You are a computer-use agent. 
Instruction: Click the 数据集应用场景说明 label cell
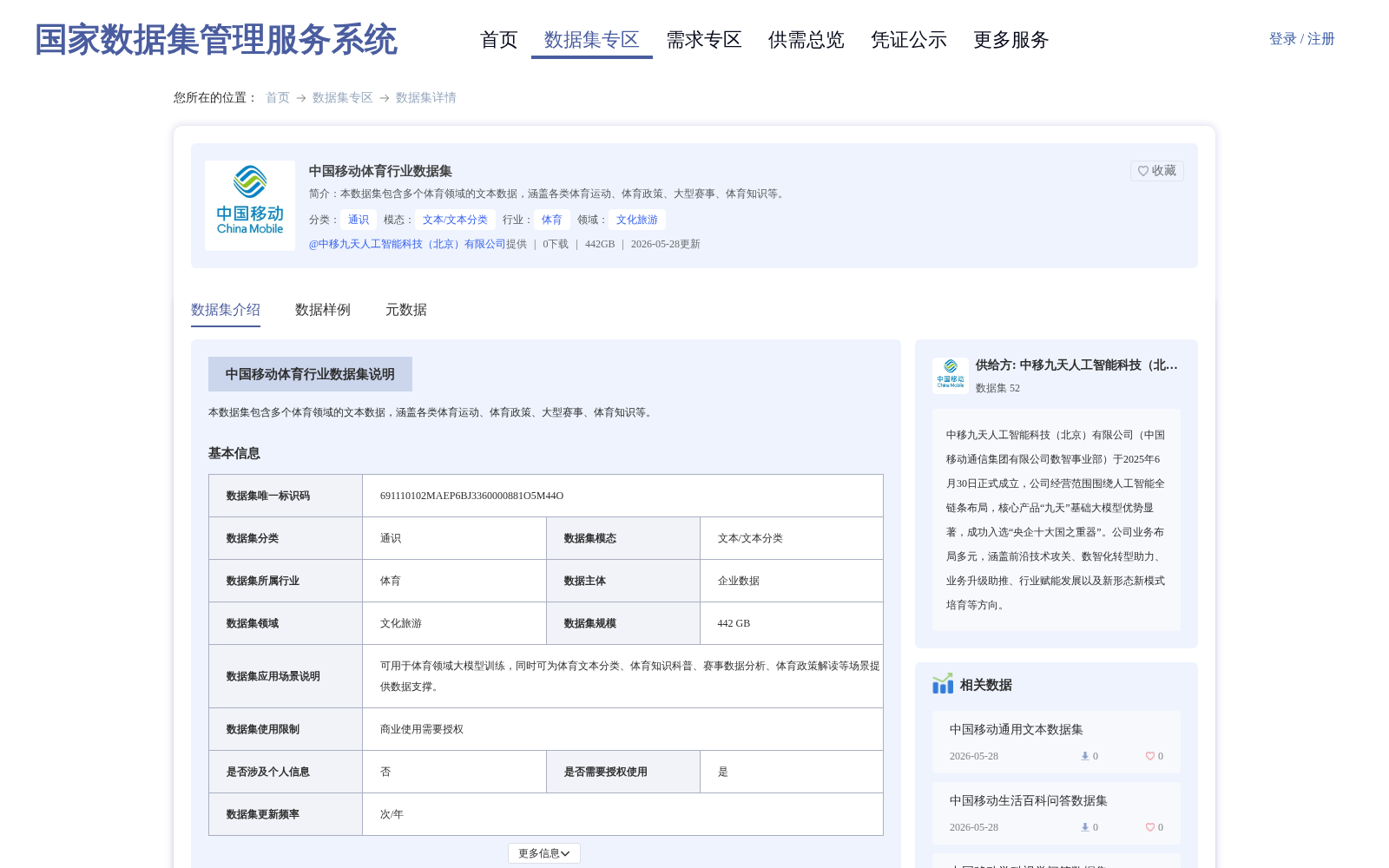286,676
